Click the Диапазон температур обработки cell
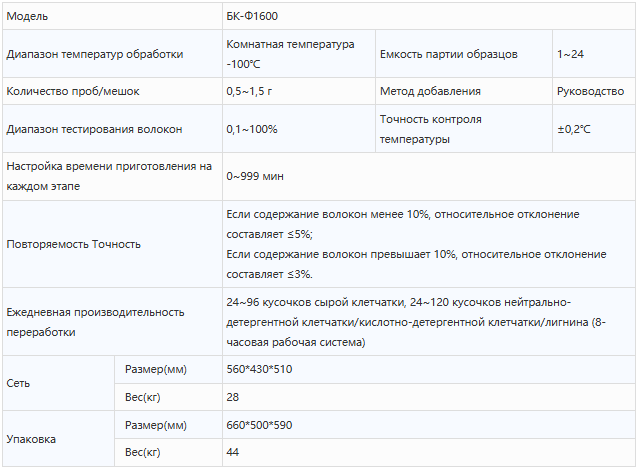This screenshot has height=470, width=643. (x=95, y=54)
